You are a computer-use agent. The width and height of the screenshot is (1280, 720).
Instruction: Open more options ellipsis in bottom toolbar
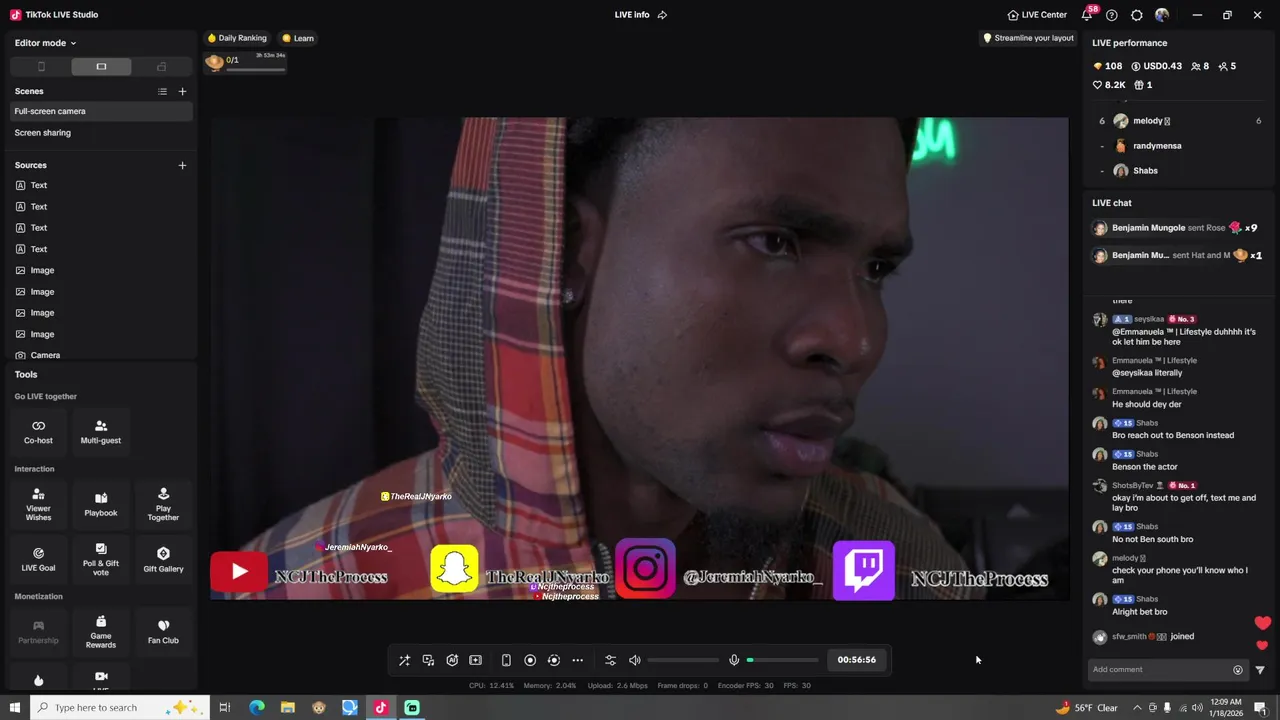577,660
